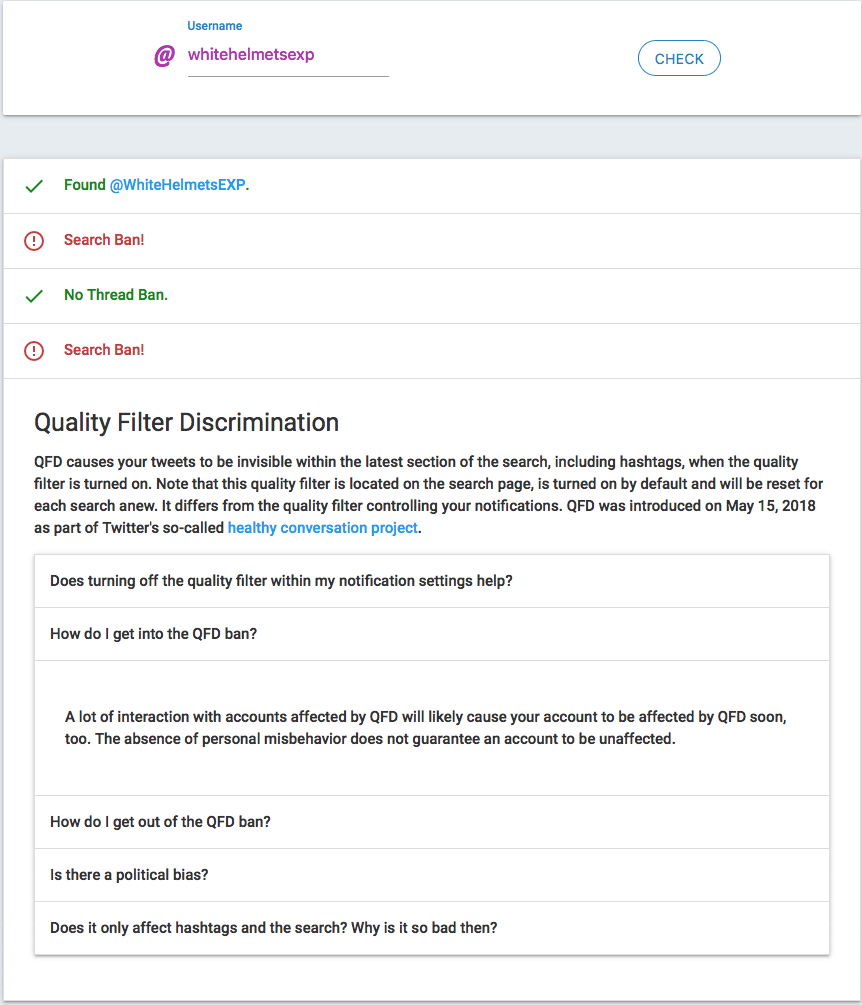Viewport: 862px width, 1005px height.
Task: Focus the Username input field
Action: click(x=288, y=55)
